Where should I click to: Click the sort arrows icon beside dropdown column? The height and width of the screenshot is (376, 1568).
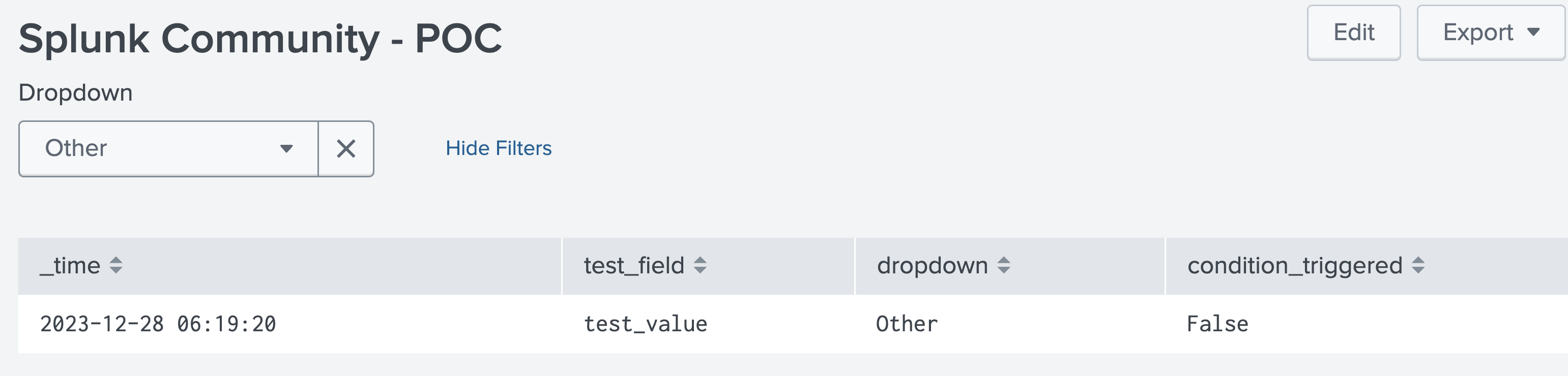pos(1004,265)
